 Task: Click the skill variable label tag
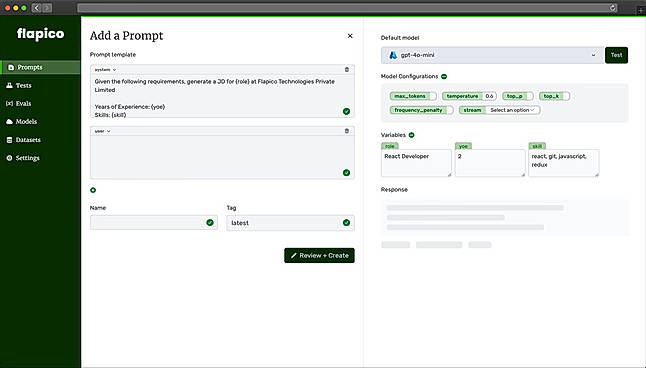(x=537, y=146)
